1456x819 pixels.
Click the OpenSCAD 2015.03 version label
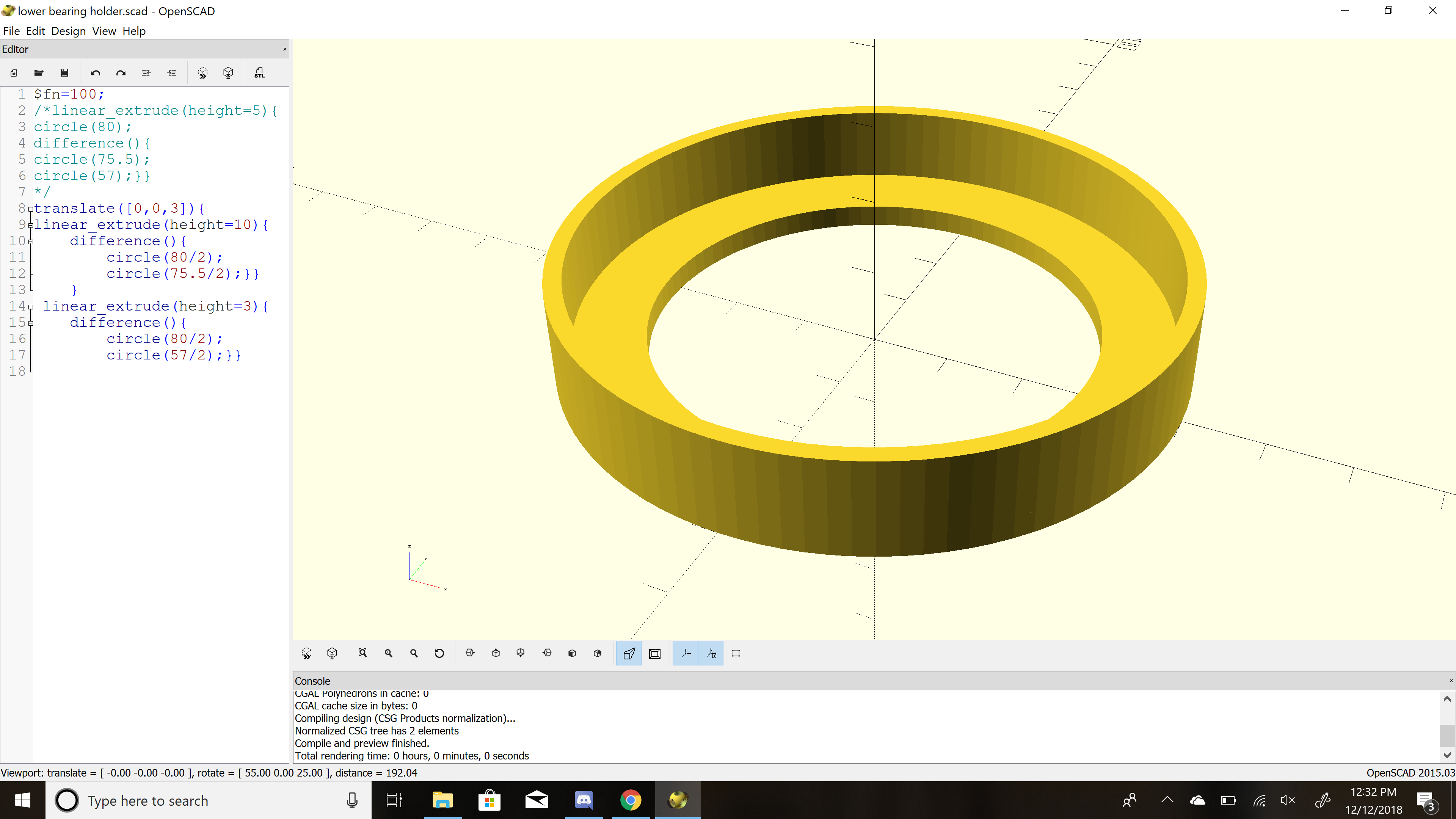coord(1410,773)
